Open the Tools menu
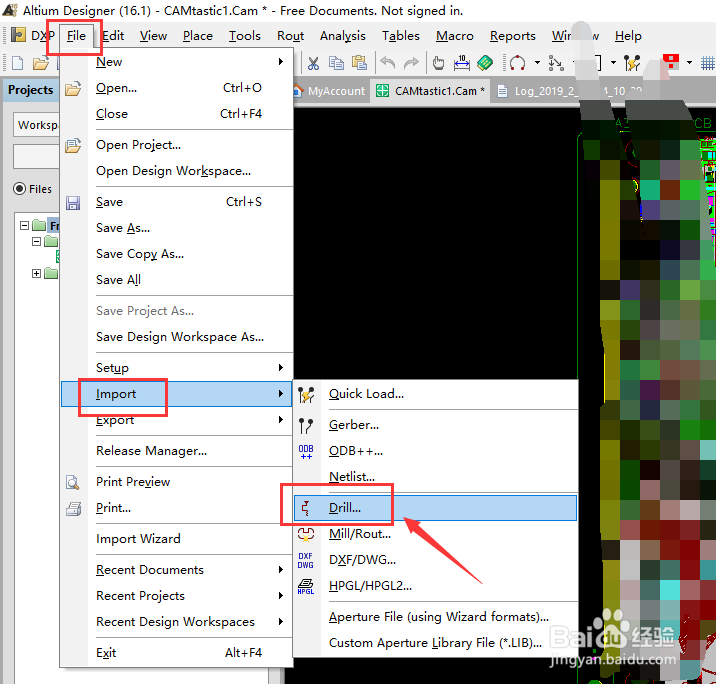The image size is (716, 684). pos(245,36)
